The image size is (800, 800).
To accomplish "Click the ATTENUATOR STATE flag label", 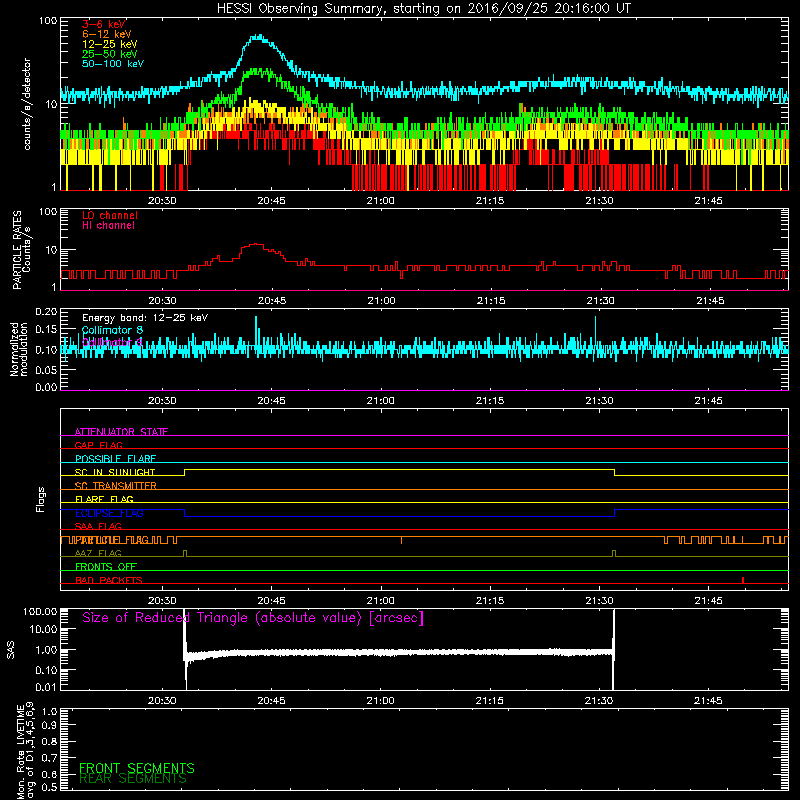I will pyautogui.click(x=121, y=432).
